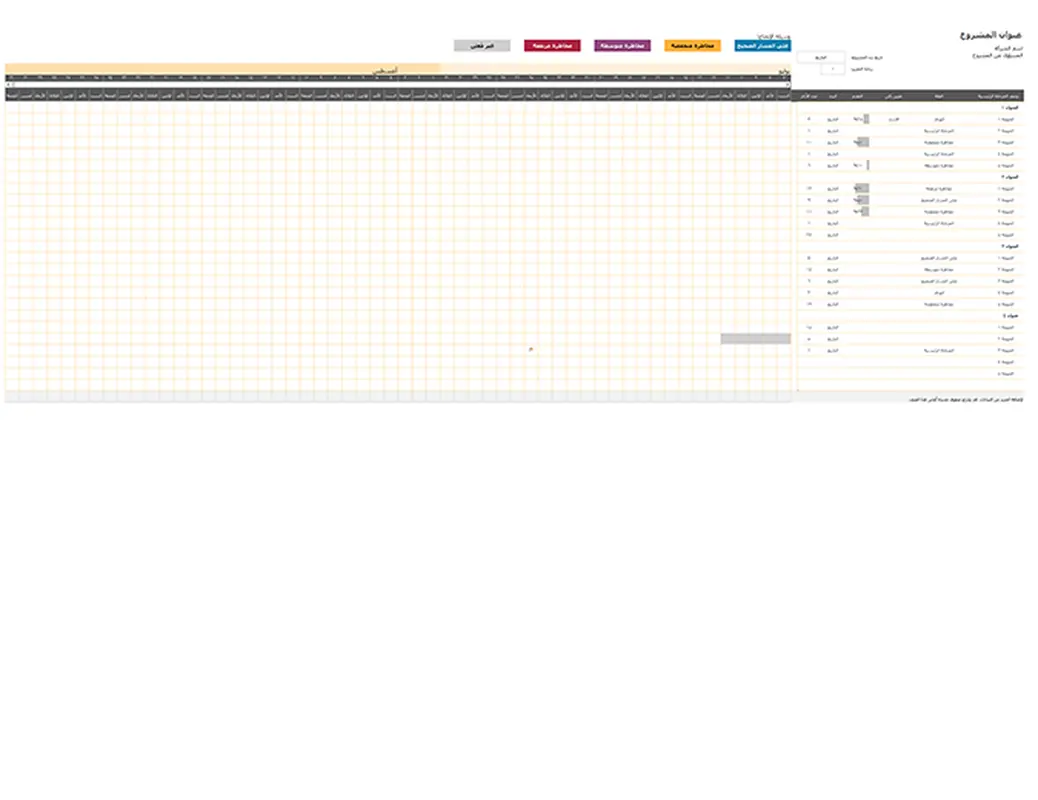This screenshot has width=1038, height=800.
Task: Select the orange low-risk color swatch
Action: click(x=693, y=45)
